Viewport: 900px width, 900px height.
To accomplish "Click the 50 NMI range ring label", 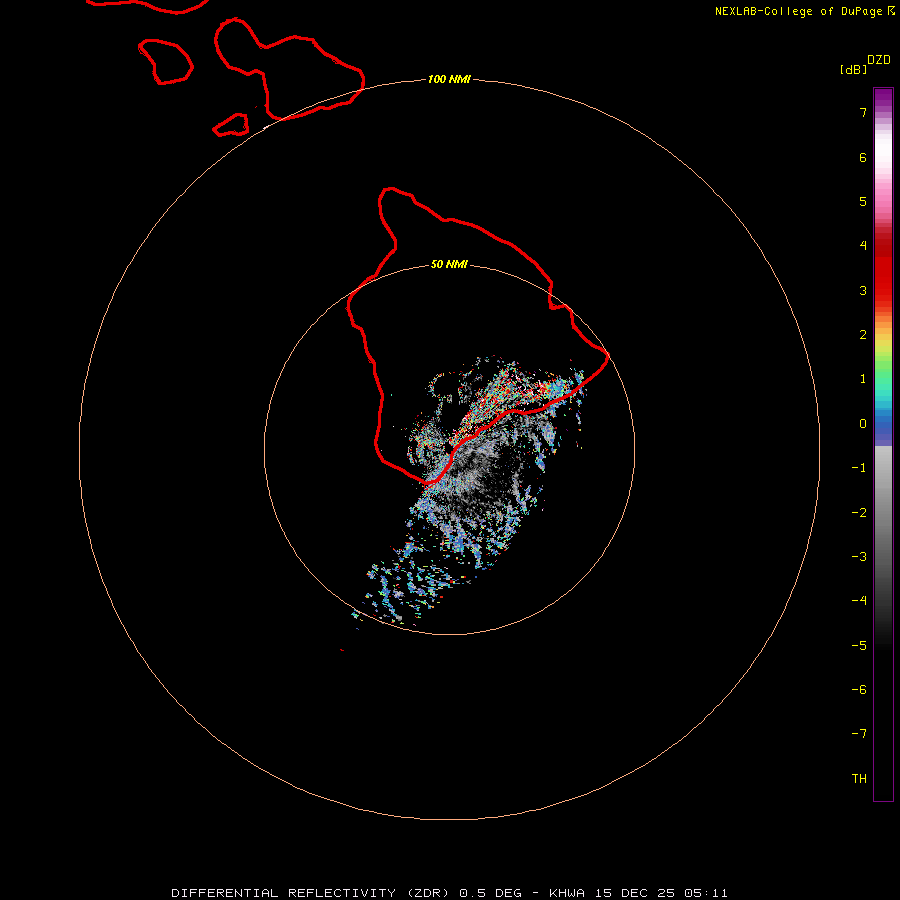I will pyautogui.click(x=449, y=264).
